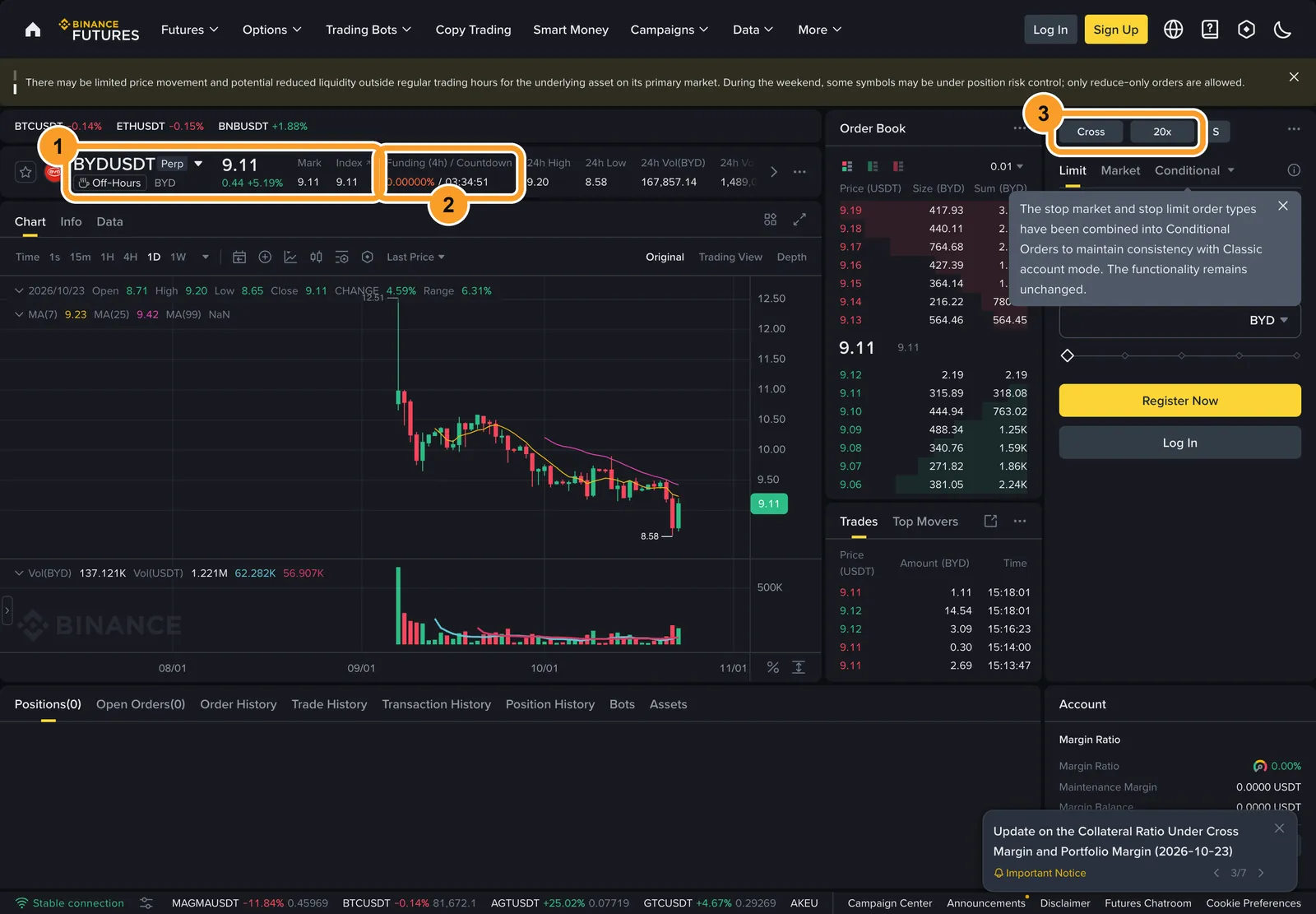The height and width of the screenshot is (914, 1316).
Task: Open the Last Price dropdown
Action: (415, 257)
